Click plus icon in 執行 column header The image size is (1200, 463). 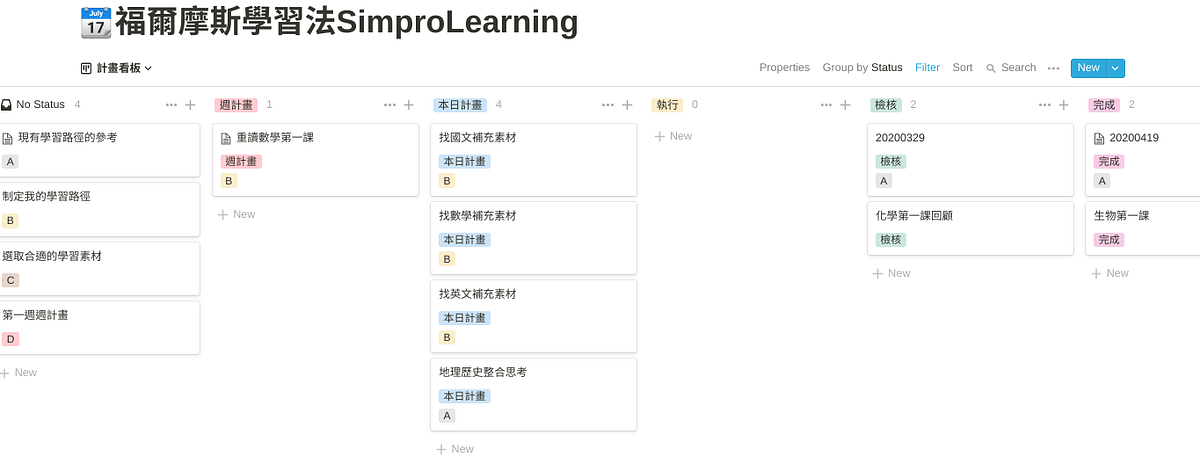pyautogui.click(x=845, y=105)
